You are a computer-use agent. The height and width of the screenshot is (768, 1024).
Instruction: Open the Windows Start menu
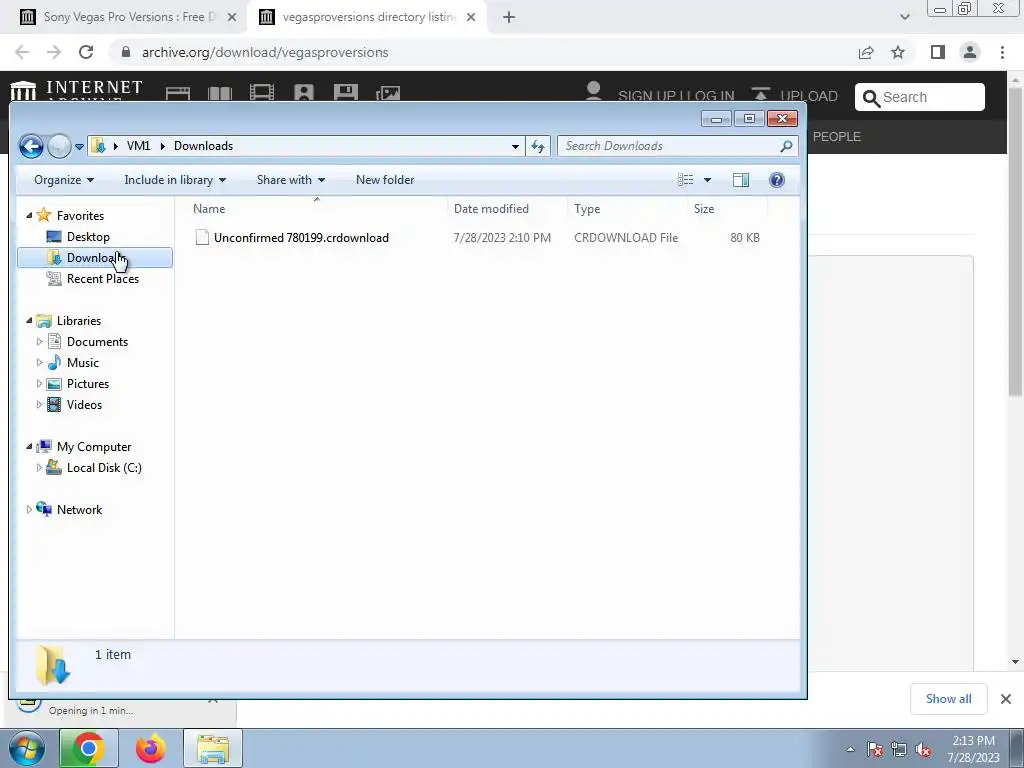26,748
